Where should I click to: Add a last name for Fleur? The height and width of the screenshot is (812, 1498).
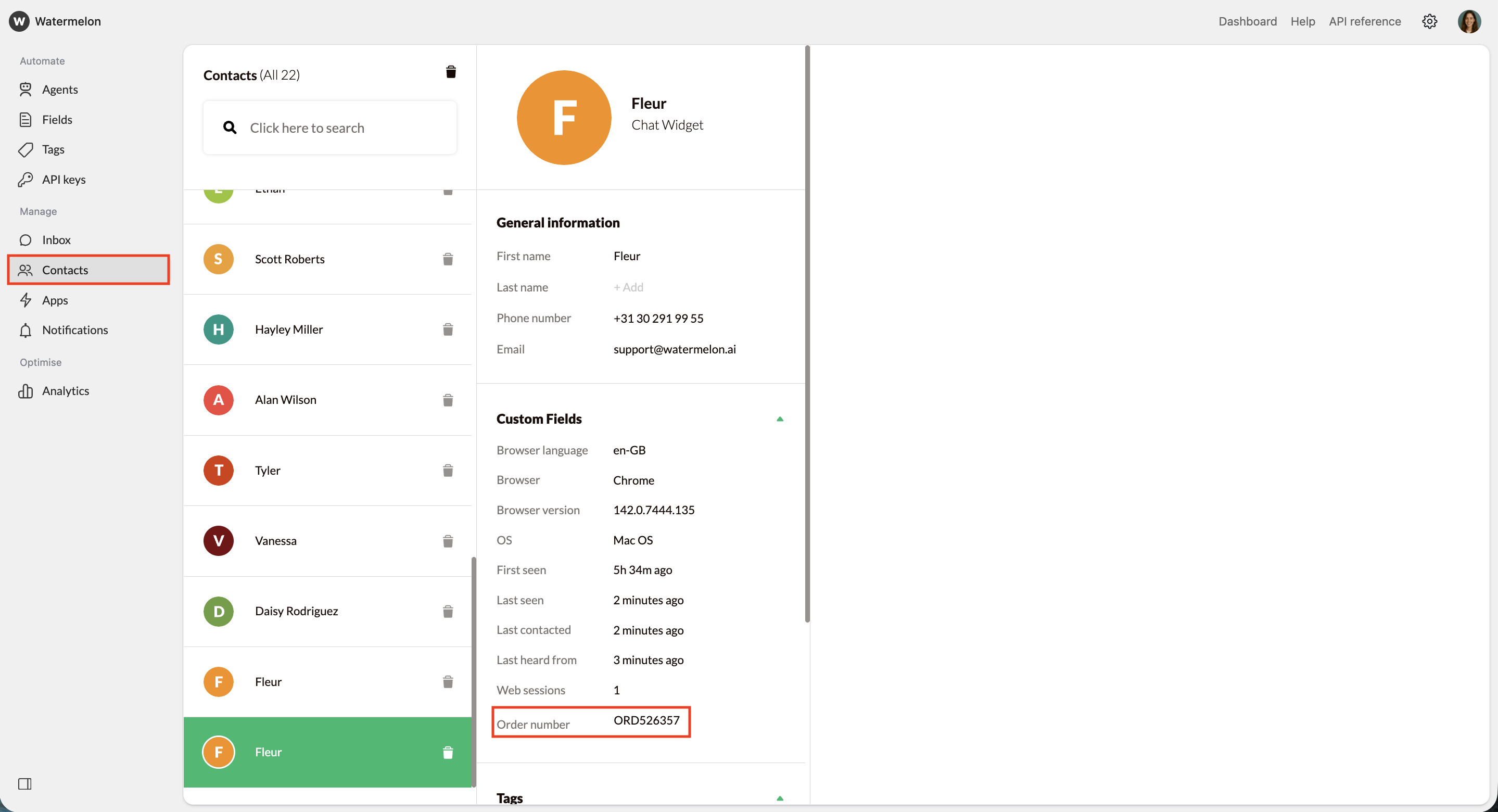[629, 287]
